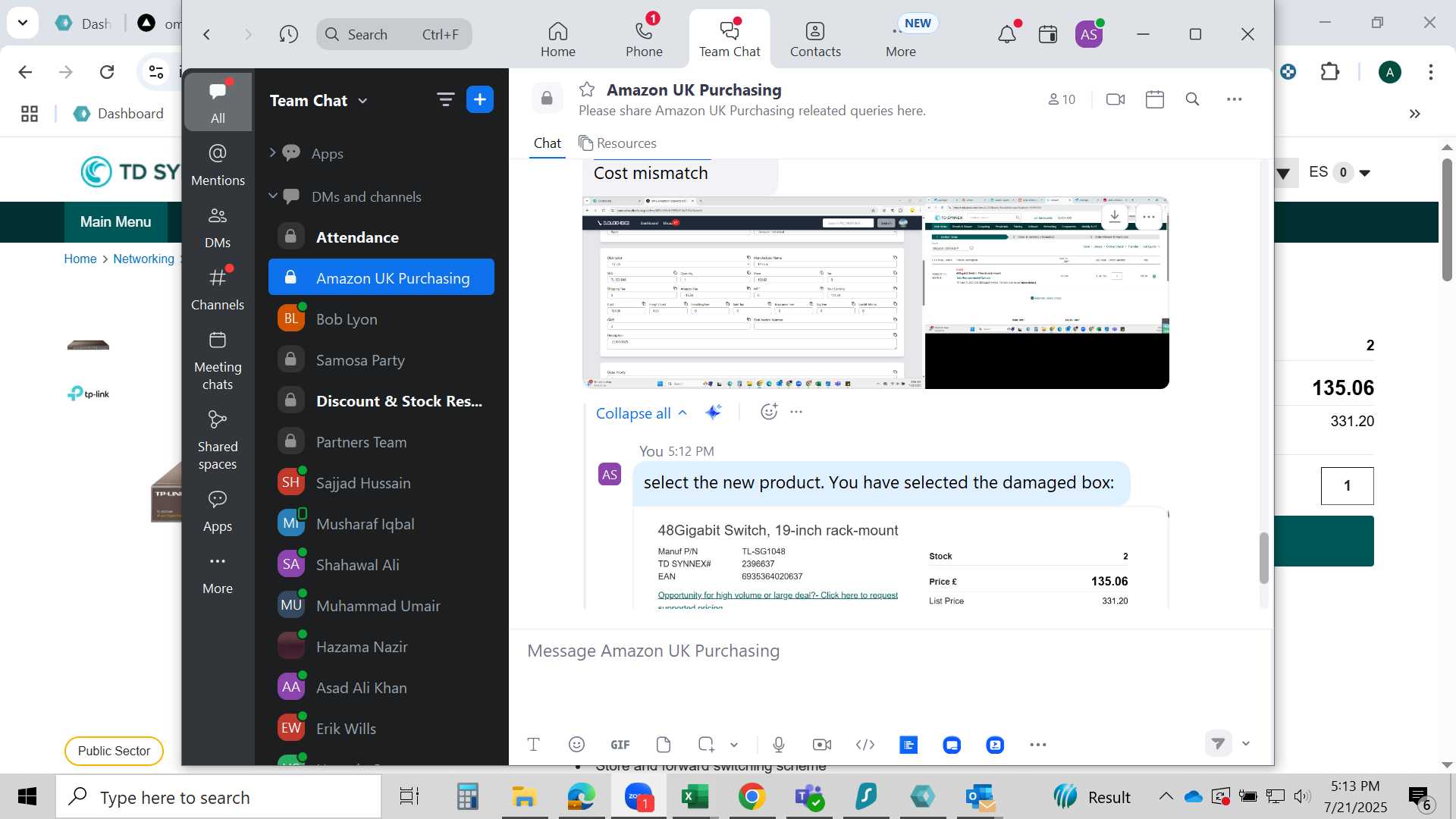Open Bob Lyon chat

coord(381,319)
